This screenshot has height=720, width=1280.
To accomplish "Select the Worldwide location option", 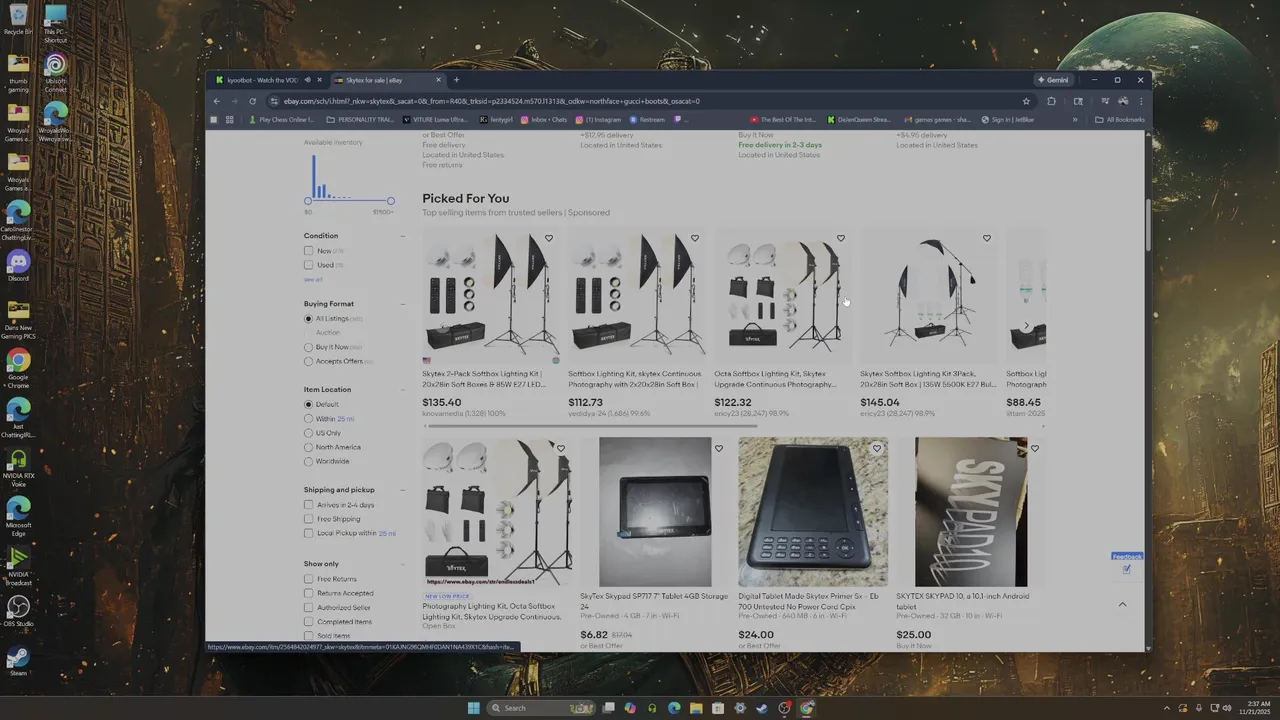I will pyautogui.click(x=309, y=461).
